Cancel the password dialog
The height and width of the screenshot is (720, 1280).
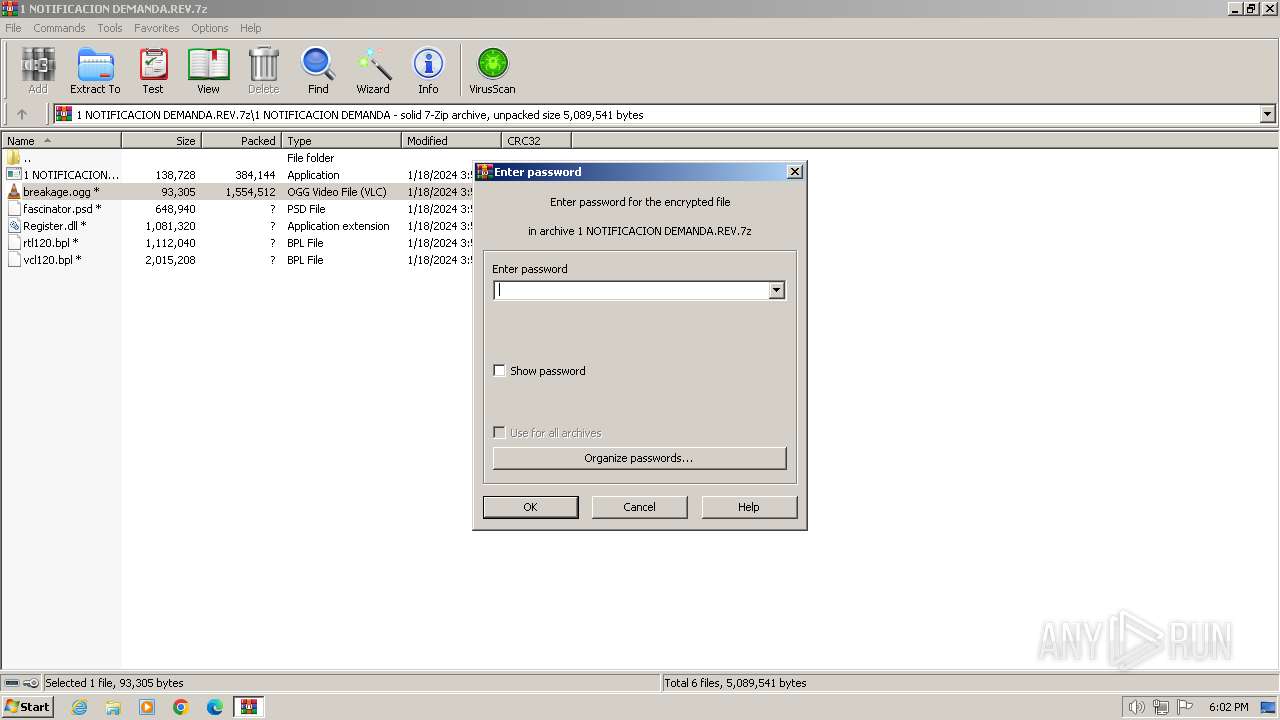[x=639, y=507]
